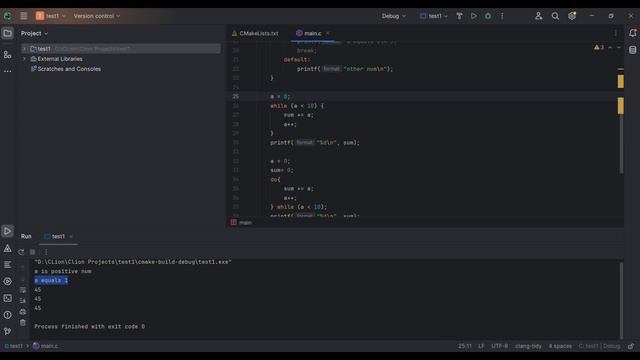Click the Run tool window stripe icon
Screen dimensions: 640x360
7,231
